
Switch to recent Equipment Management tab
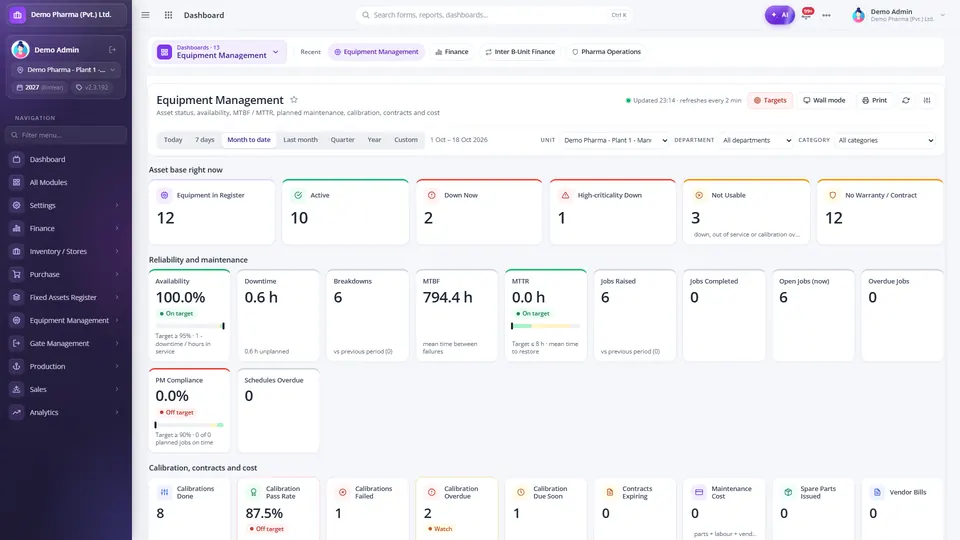click(x=376, y=52)
